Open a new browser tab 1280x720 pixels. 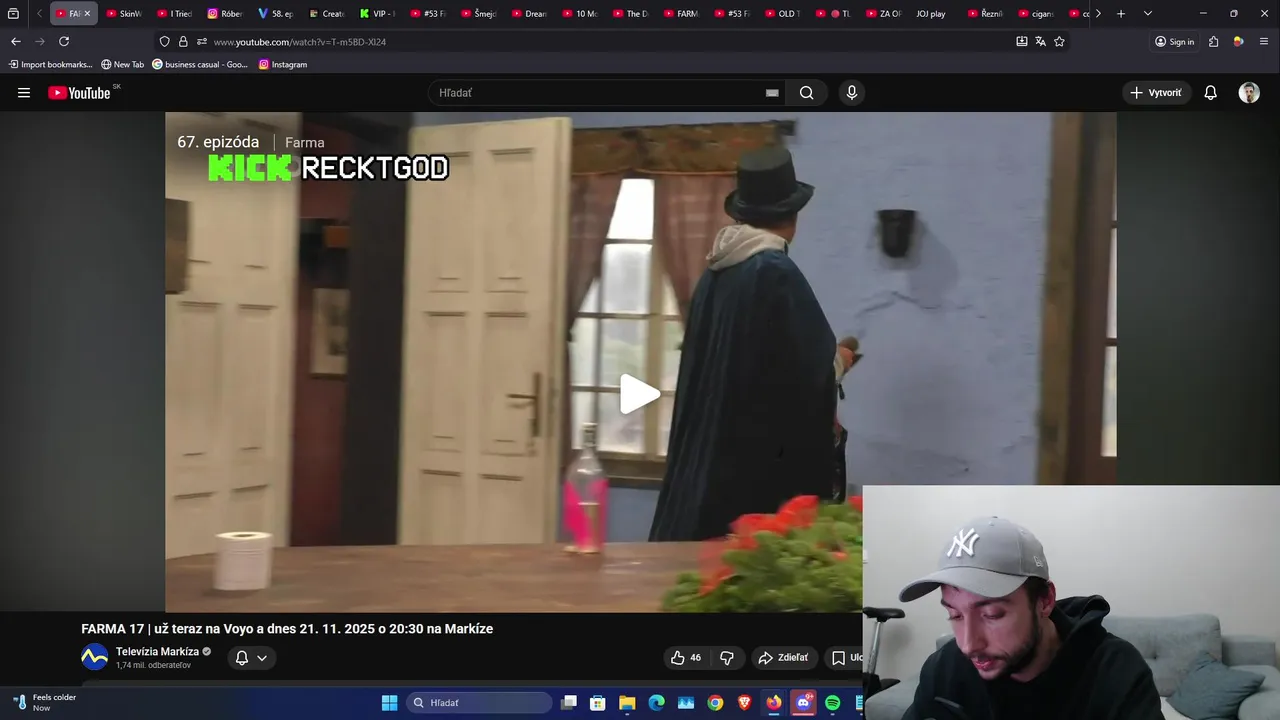tap(1121, 14)
